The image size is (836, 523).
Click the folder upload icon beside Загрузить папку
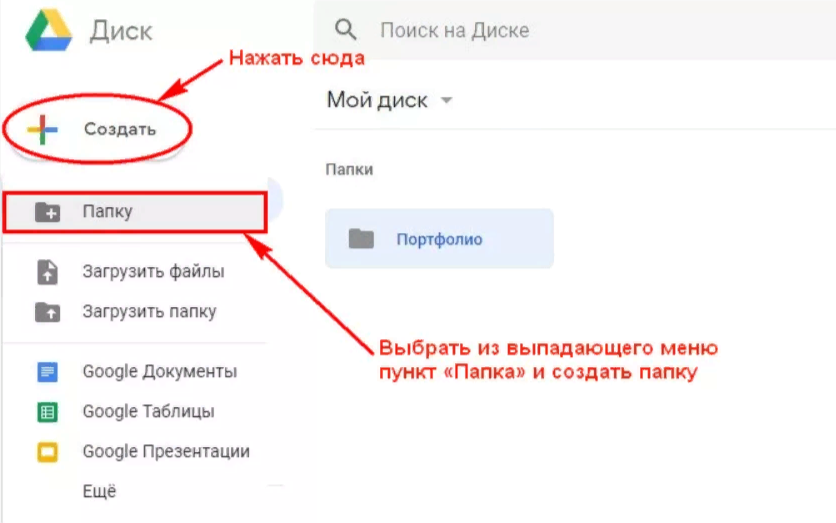click(x=47, y=312)
